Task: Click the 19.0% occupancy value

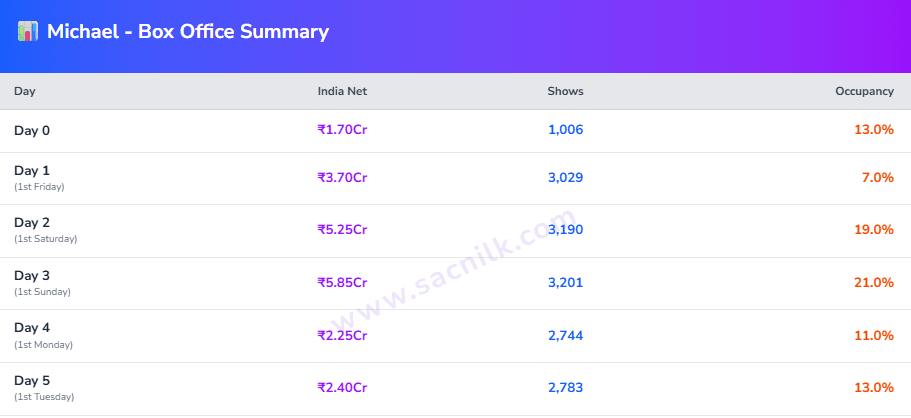Action: [x=874, y=230]
